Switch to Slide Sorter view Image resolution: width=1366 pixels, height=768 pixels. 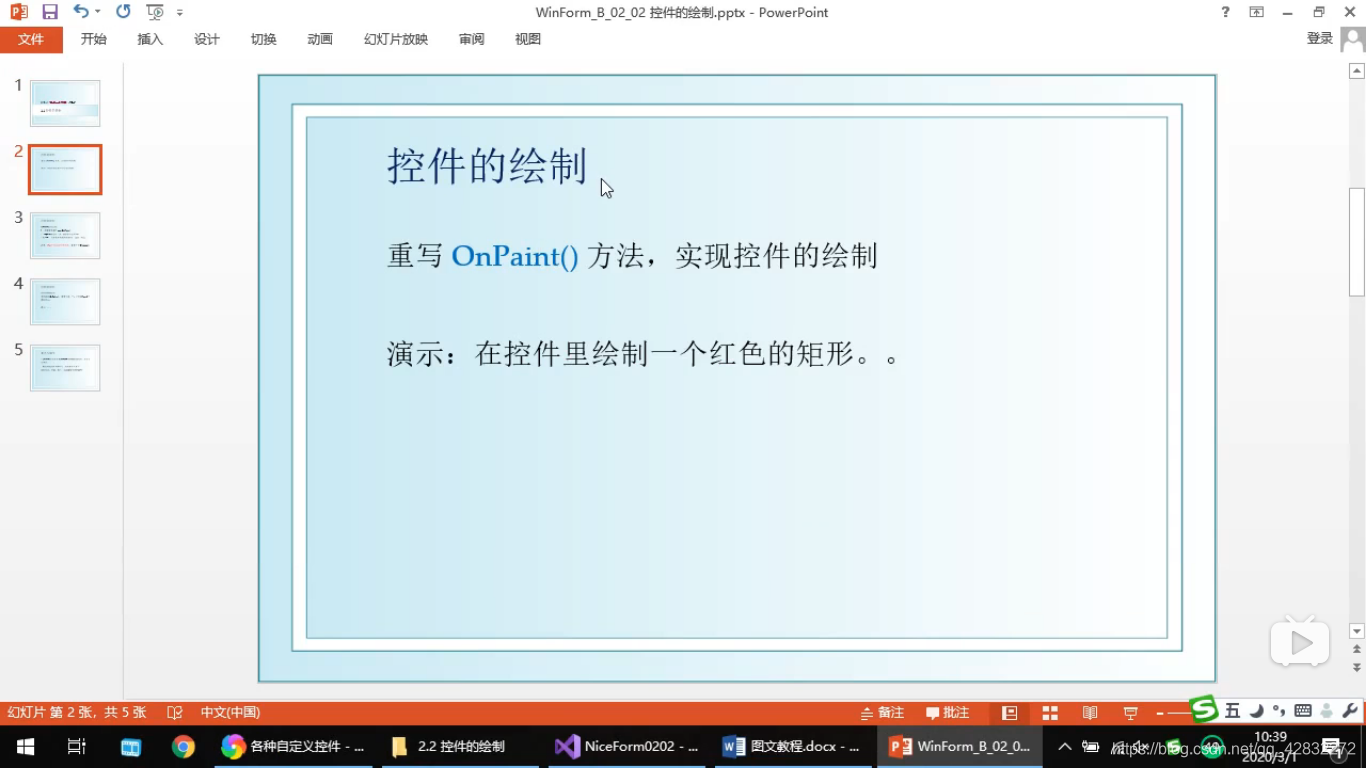[x=1050, y=713]
